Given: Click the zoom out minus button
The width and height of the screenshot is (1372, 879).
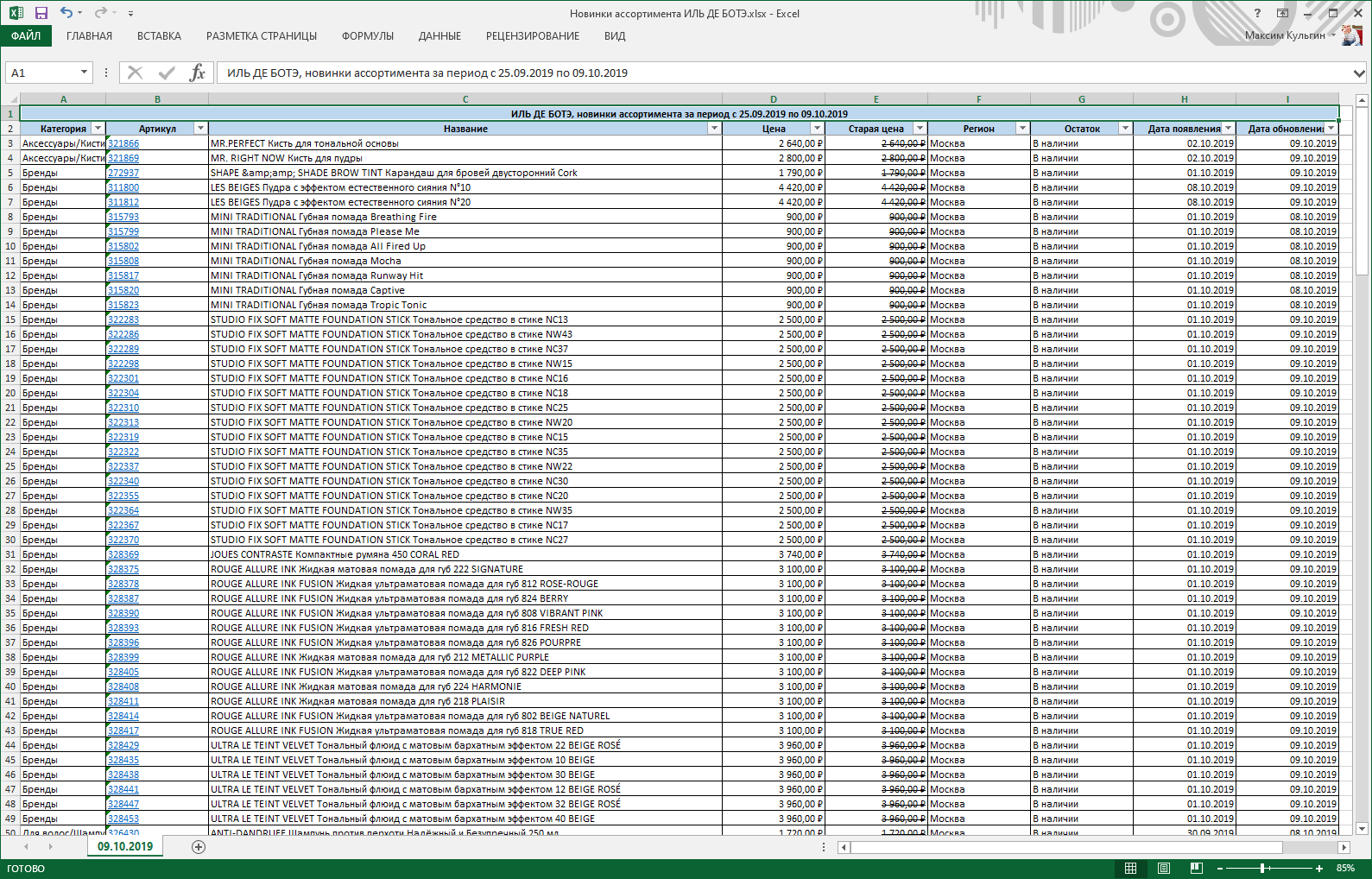Looking at the screenshot, I should [1219, 868].
